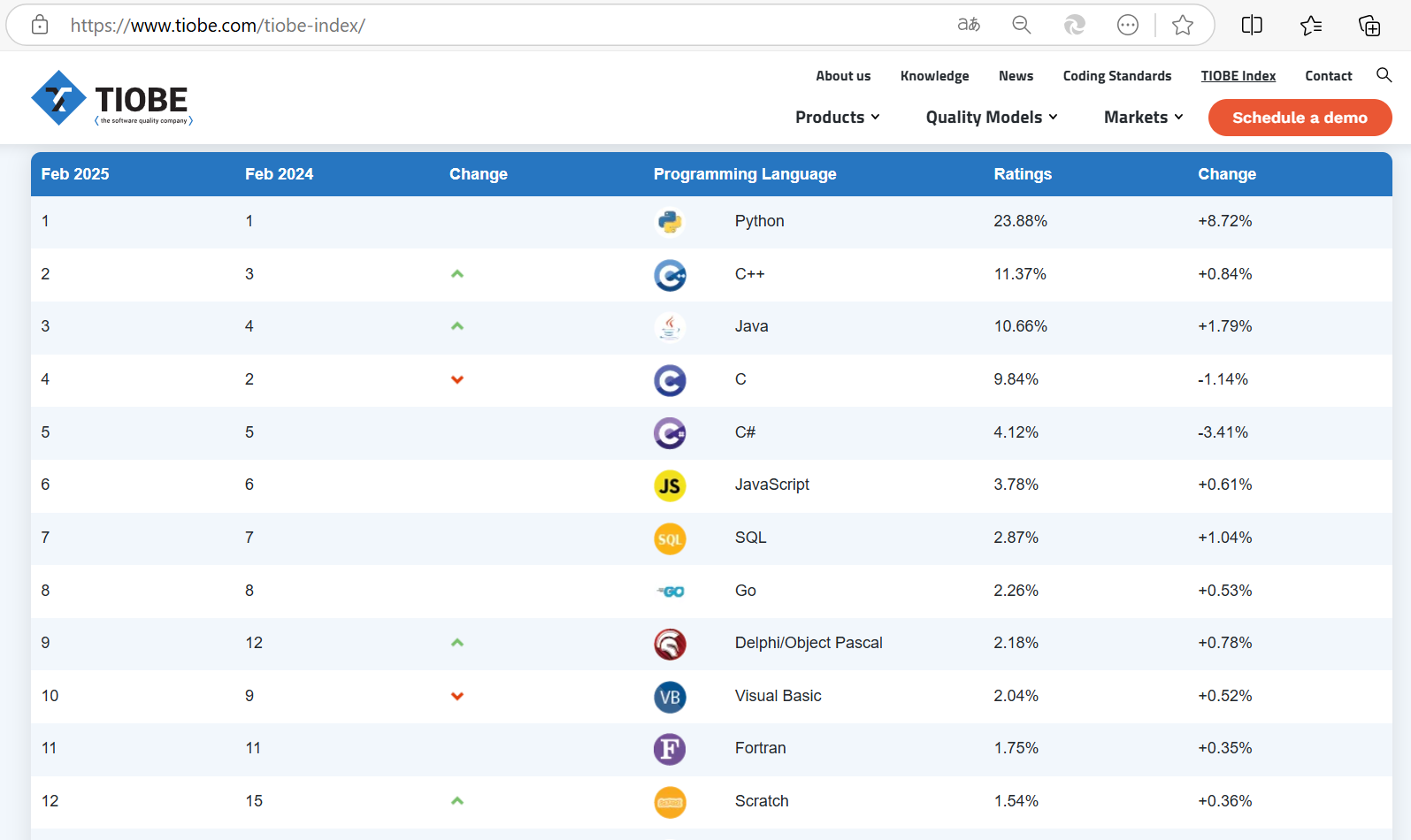Image resolution: width=1411 pixels, height=840 pixels.
Task: Click the JavaScript language name
Action: click(x=771, y=485)
